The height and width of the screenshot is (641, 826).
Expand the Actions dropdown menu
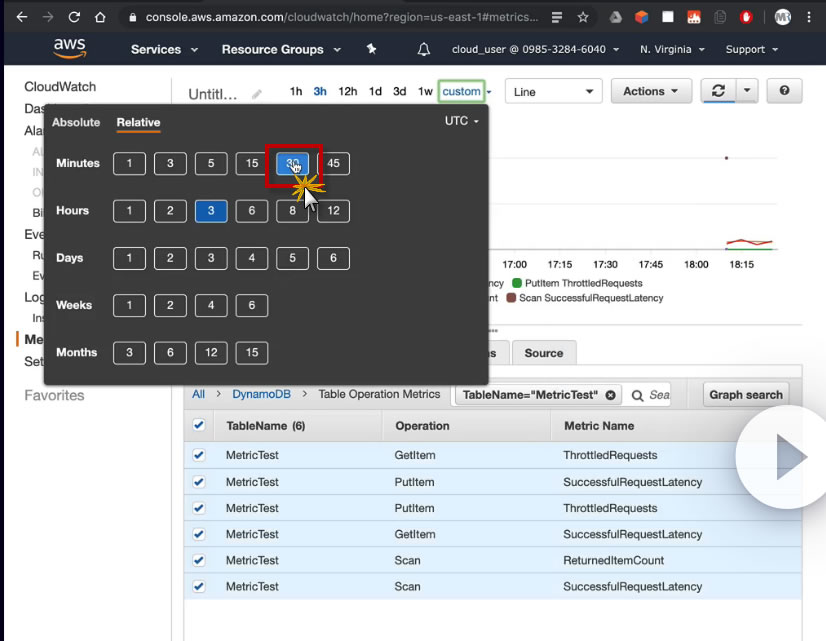click(651, 91)
